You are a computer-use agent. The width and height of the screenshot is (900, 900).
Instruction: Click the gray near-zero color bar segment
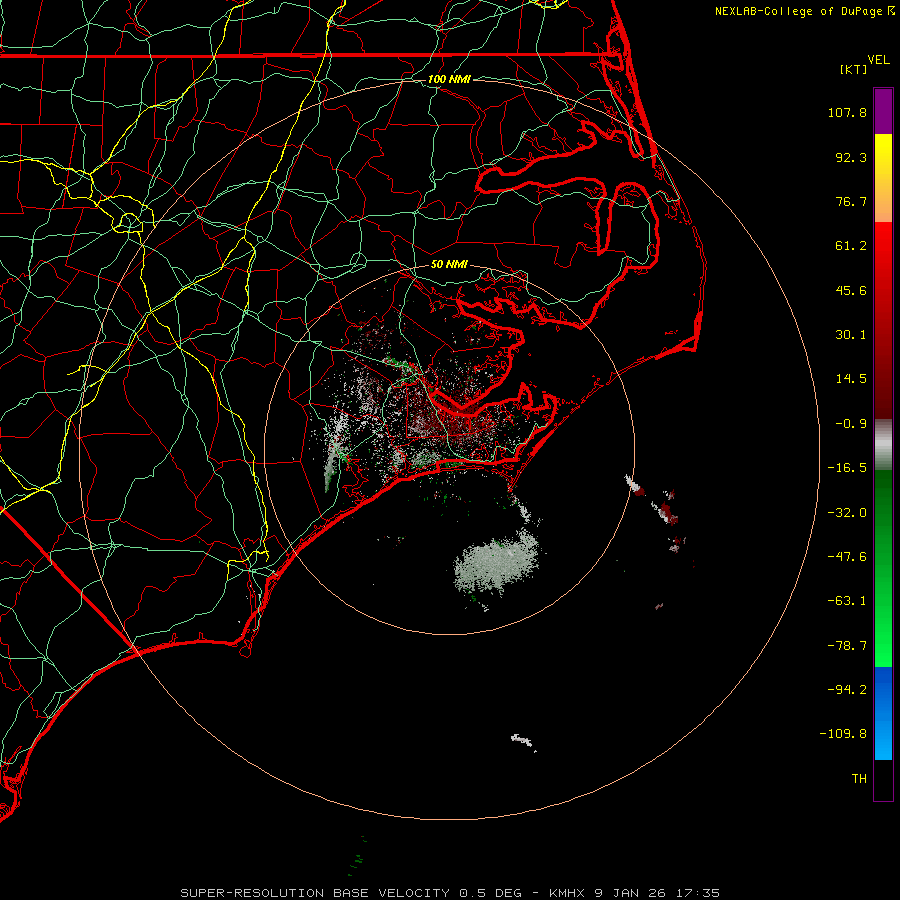883,445
